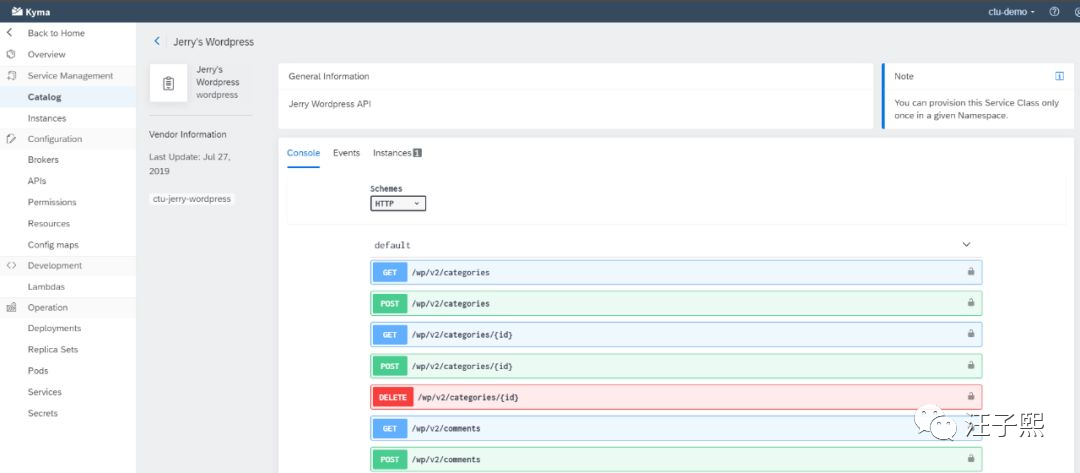Click the Vendor Information text
The width and height of the screenshot is (1080, 473).
pos(187,134)
